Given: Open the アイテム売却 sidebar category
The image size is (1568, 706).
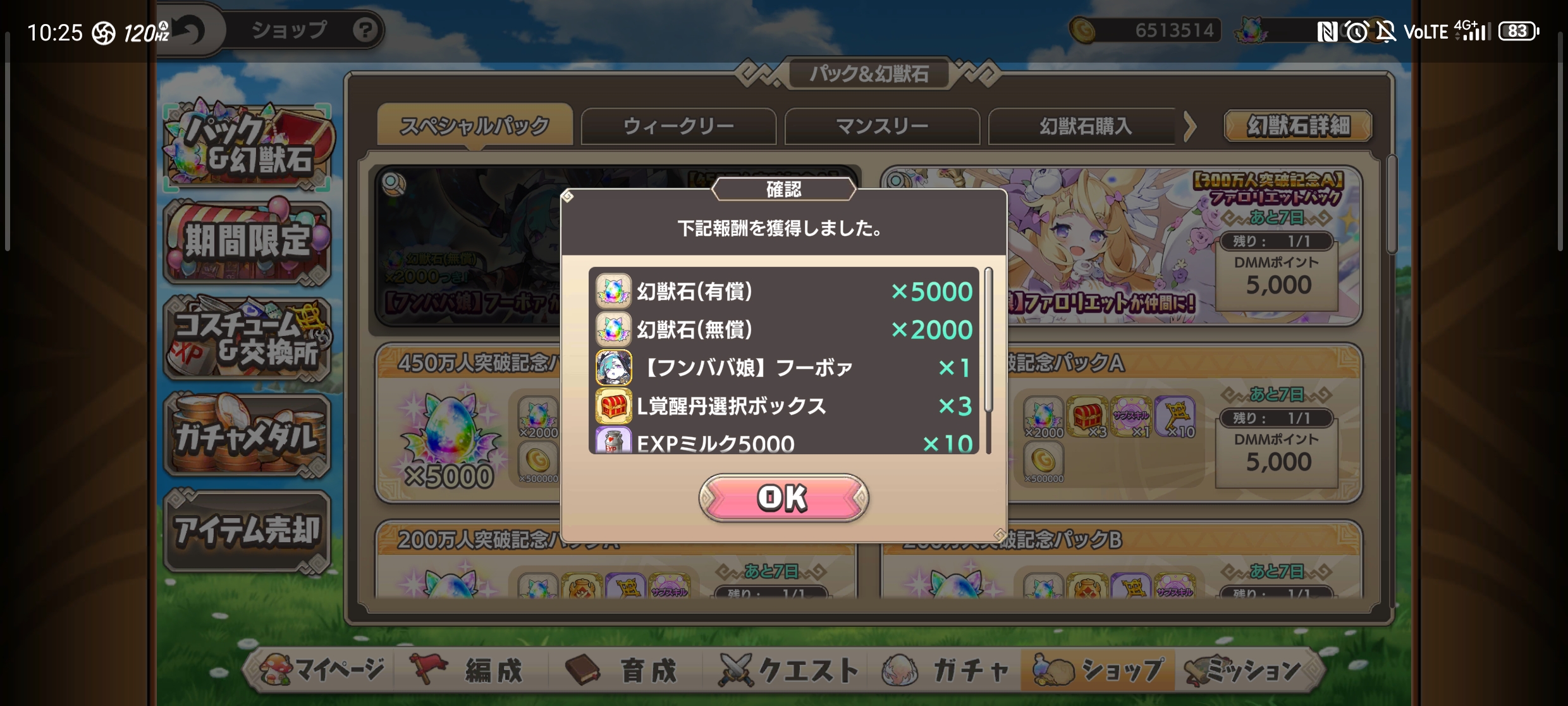Looking at the screenshot, I should click(247, 530).
